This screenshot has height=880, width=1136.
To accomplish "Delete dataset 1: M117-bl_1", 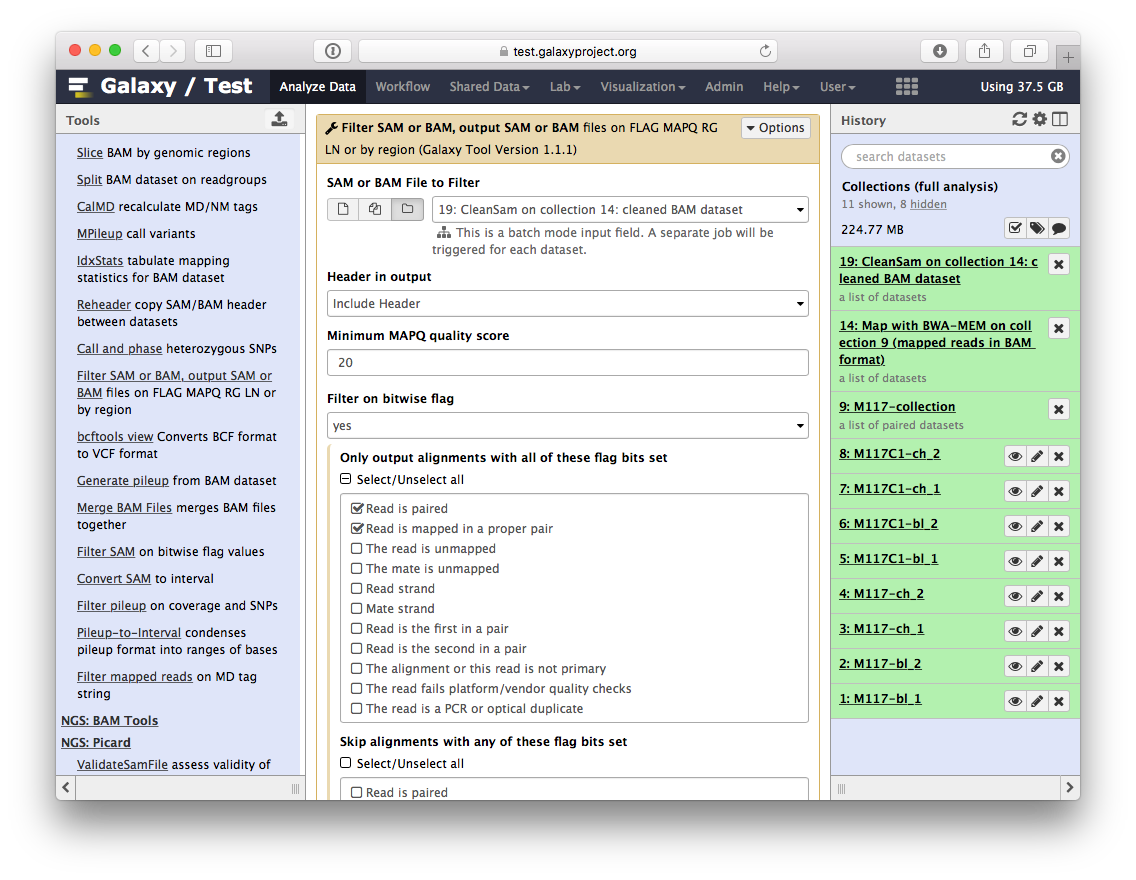I will [1058, 701].
